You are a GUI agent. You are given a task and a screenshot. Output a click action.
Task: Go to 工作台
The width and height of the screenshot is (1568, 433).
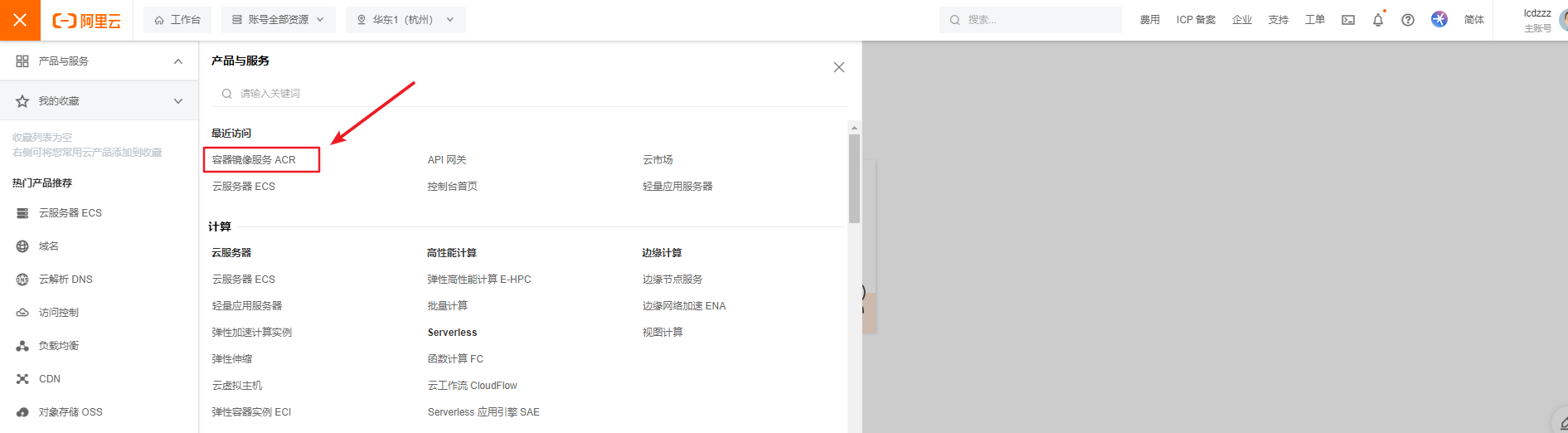pos(177,20)
